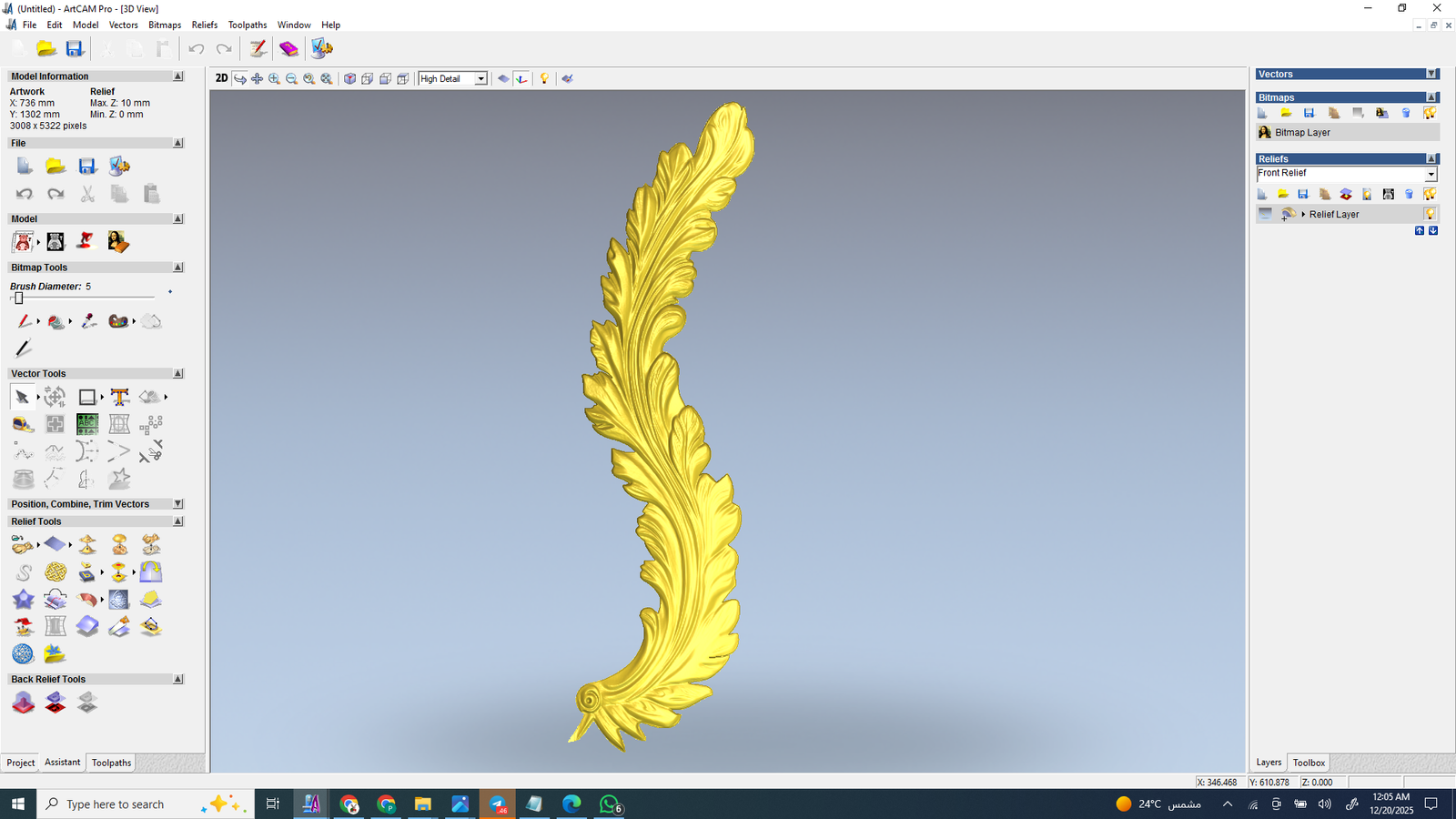Open the Reliefs menu
This screenshot has height=819, width=1456.
204,25
